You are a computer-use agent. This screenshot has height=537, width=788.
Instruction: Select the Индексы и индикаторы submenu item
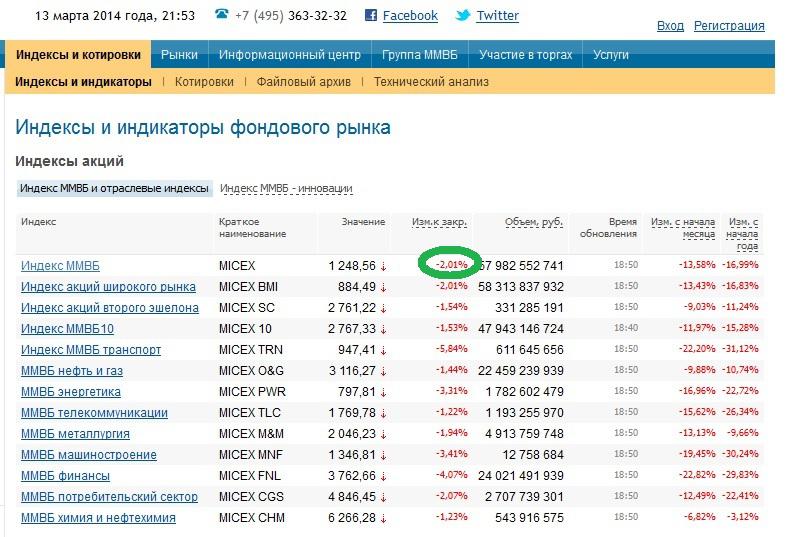83,81
